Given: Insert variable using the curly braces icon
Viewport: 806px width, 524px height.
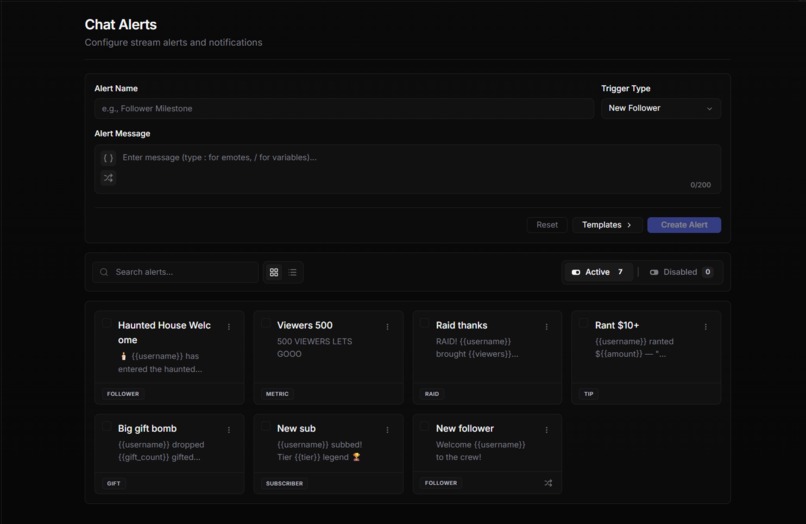Looking at the screenshot, I should (x=108, y=158).
